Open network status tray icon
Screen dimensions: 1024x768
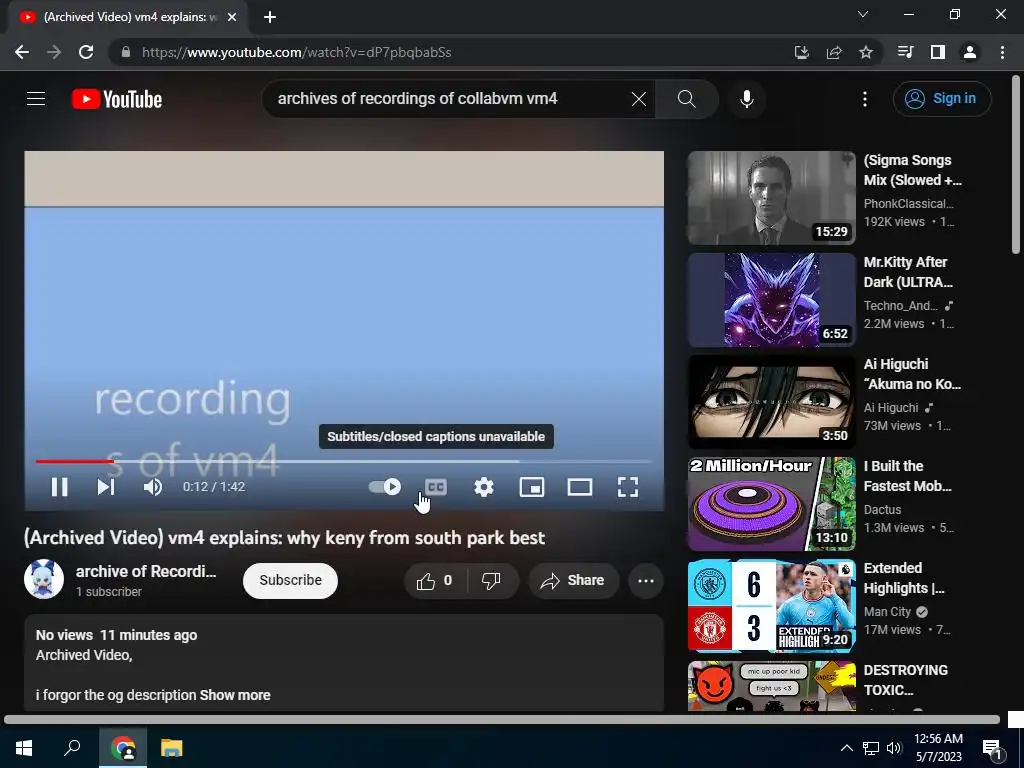(871, 748)
